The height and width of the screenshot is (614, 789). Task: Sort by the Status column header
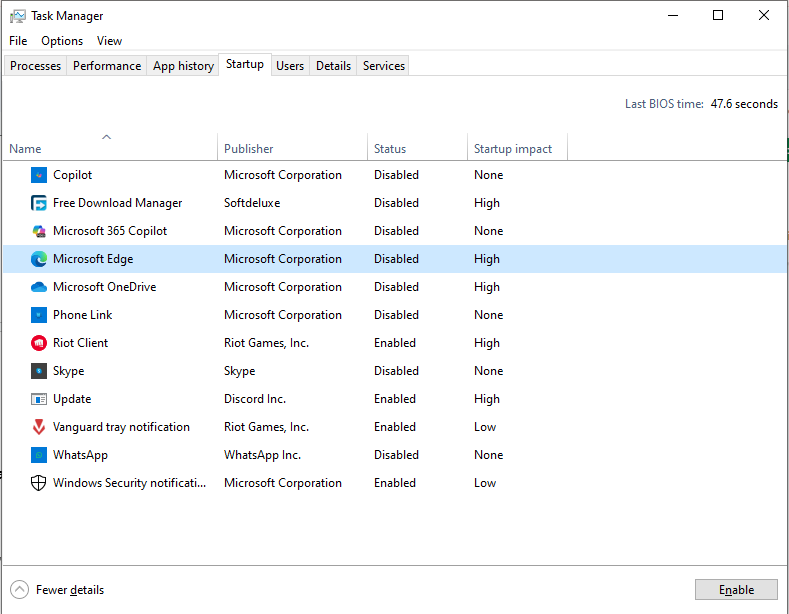click(418, 149)
